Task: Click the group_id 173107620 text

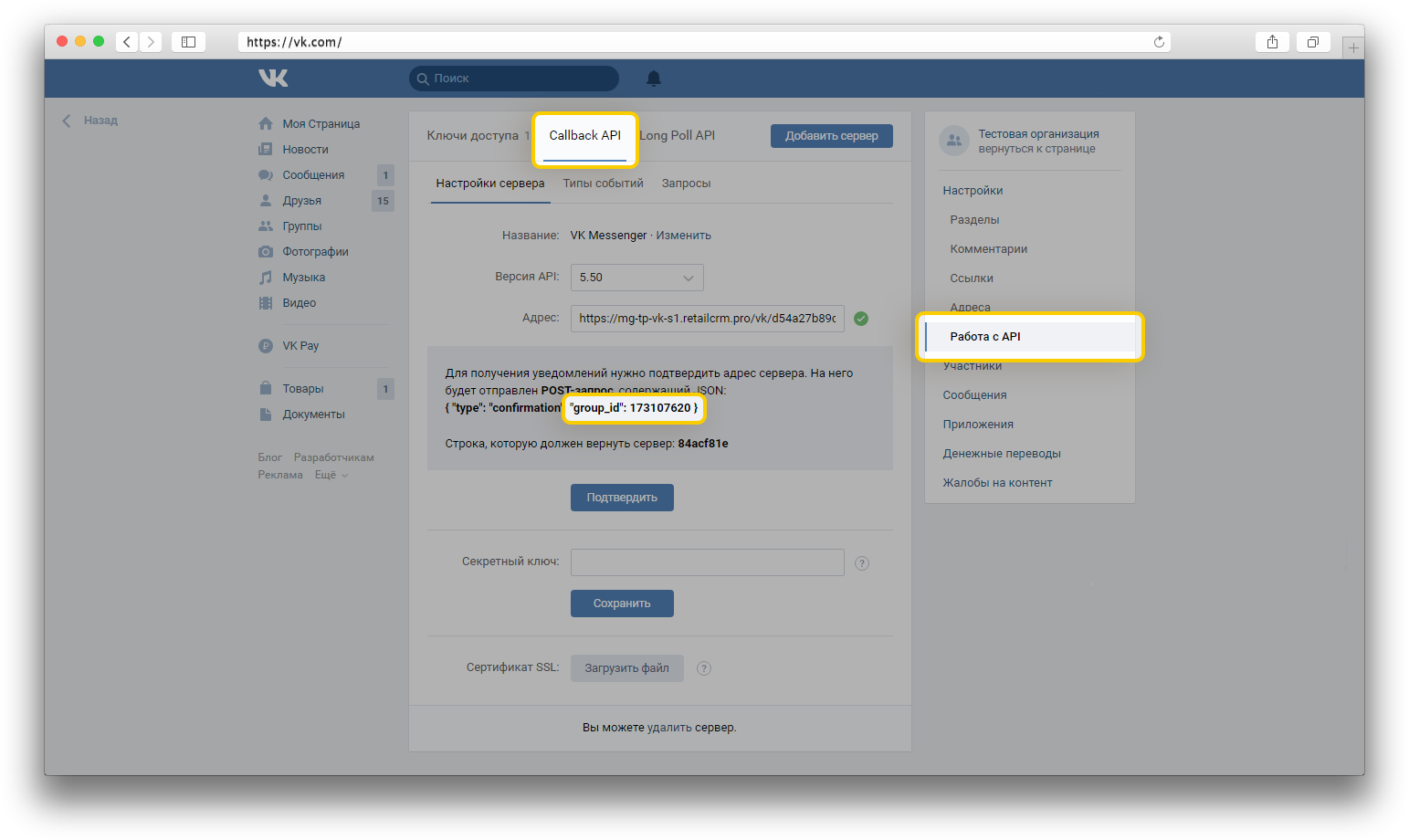Action: coord(634,408)
